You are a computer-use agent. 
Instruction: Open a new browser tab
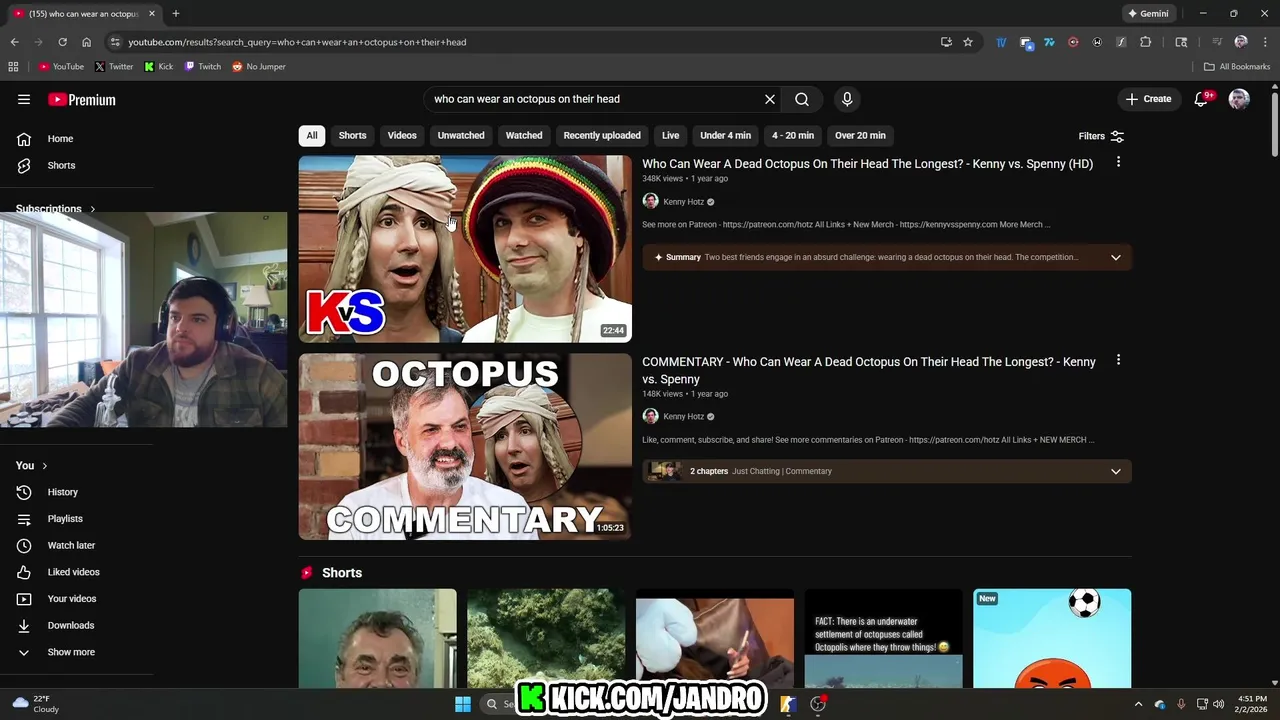pos(176,13)
